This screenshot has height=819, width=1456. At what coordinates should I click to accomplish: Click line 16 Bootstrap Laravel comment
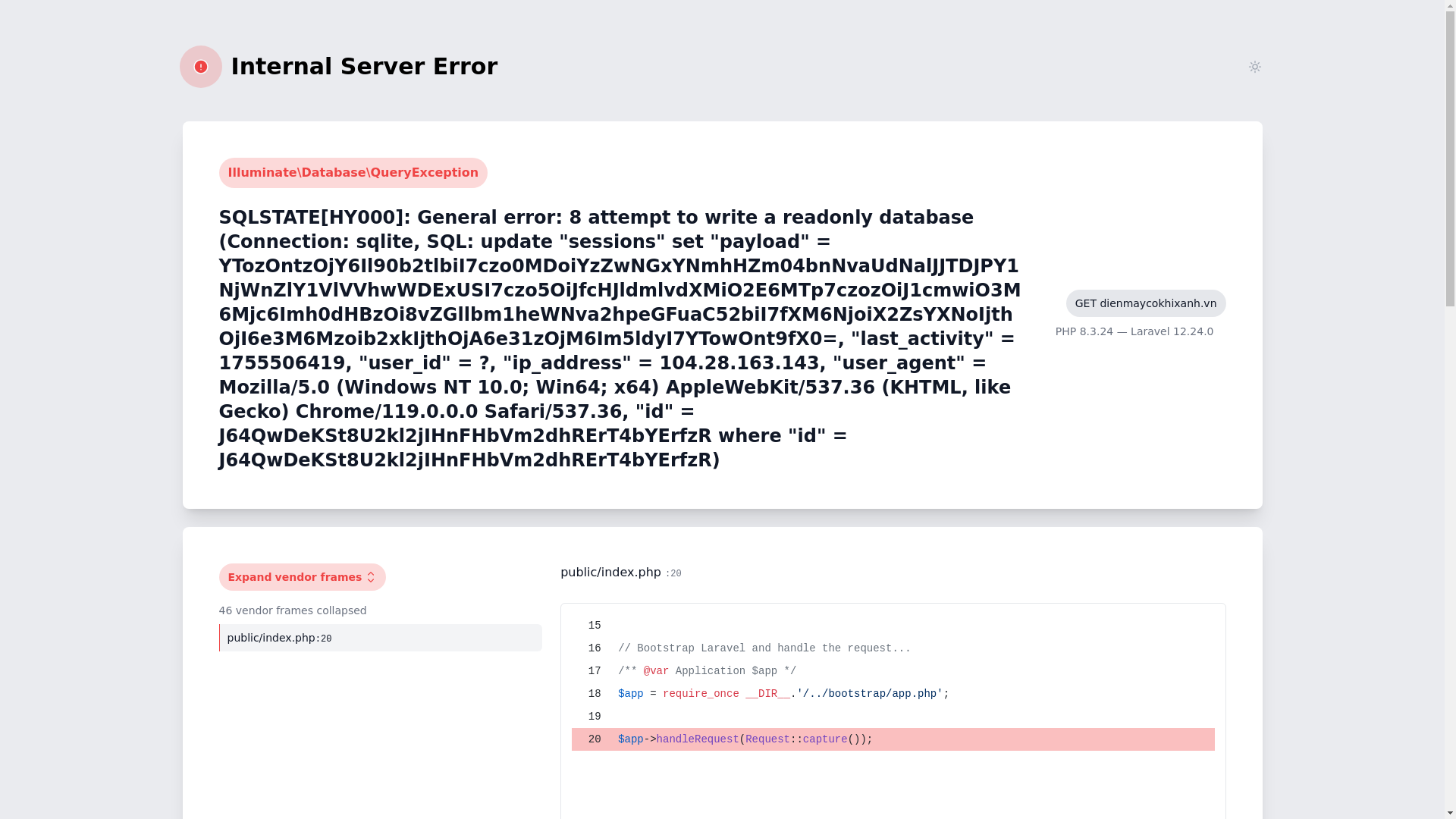point(764,648)
